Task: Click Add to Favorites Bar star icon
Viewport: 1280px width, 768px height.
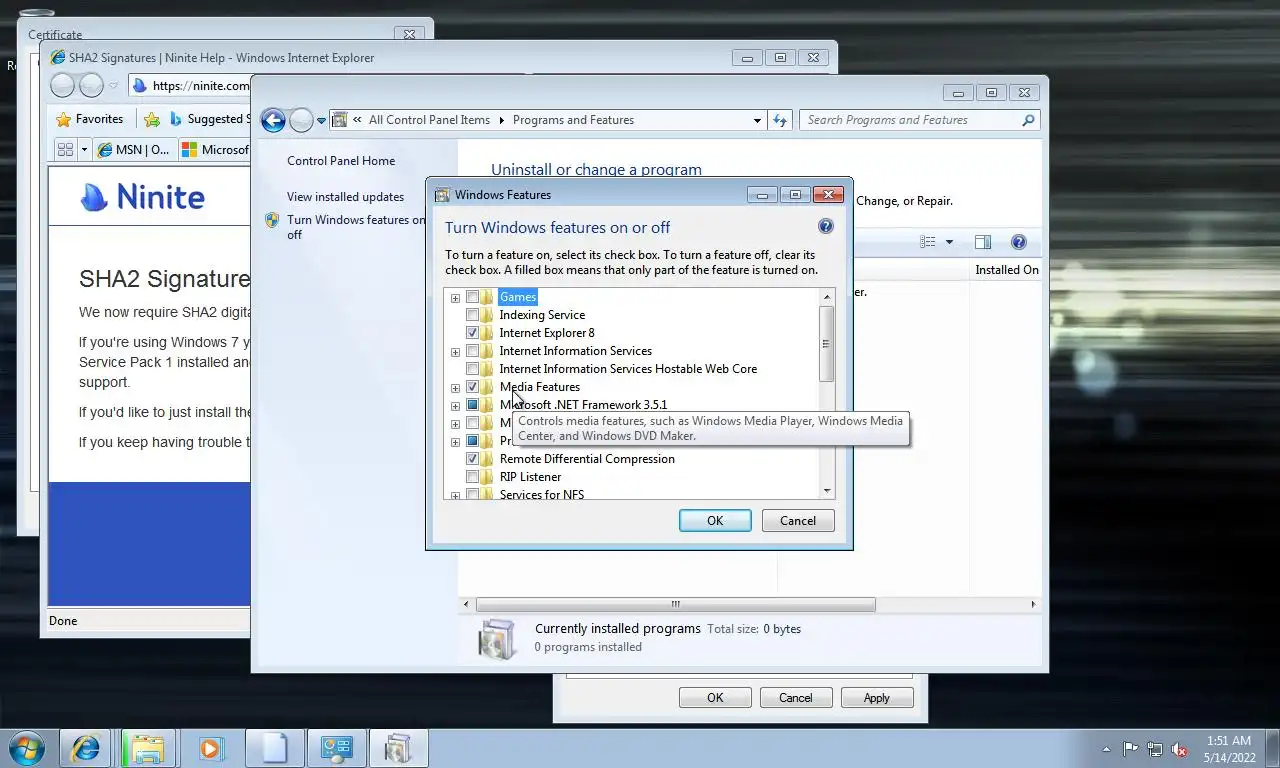Action: pos(152,119)
